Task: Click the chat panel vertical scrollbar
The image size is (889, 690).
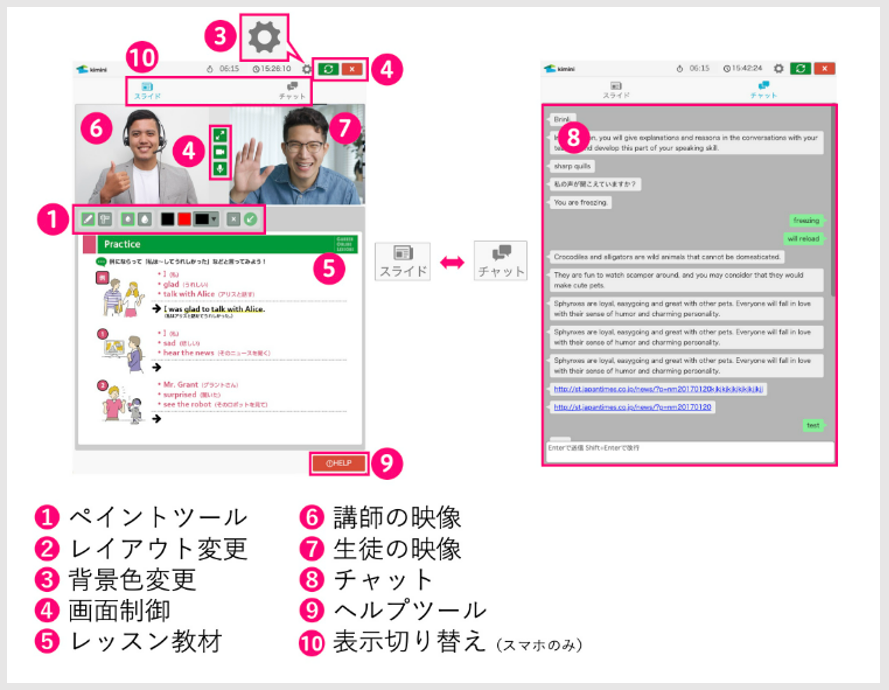Action: pos(833,201)
